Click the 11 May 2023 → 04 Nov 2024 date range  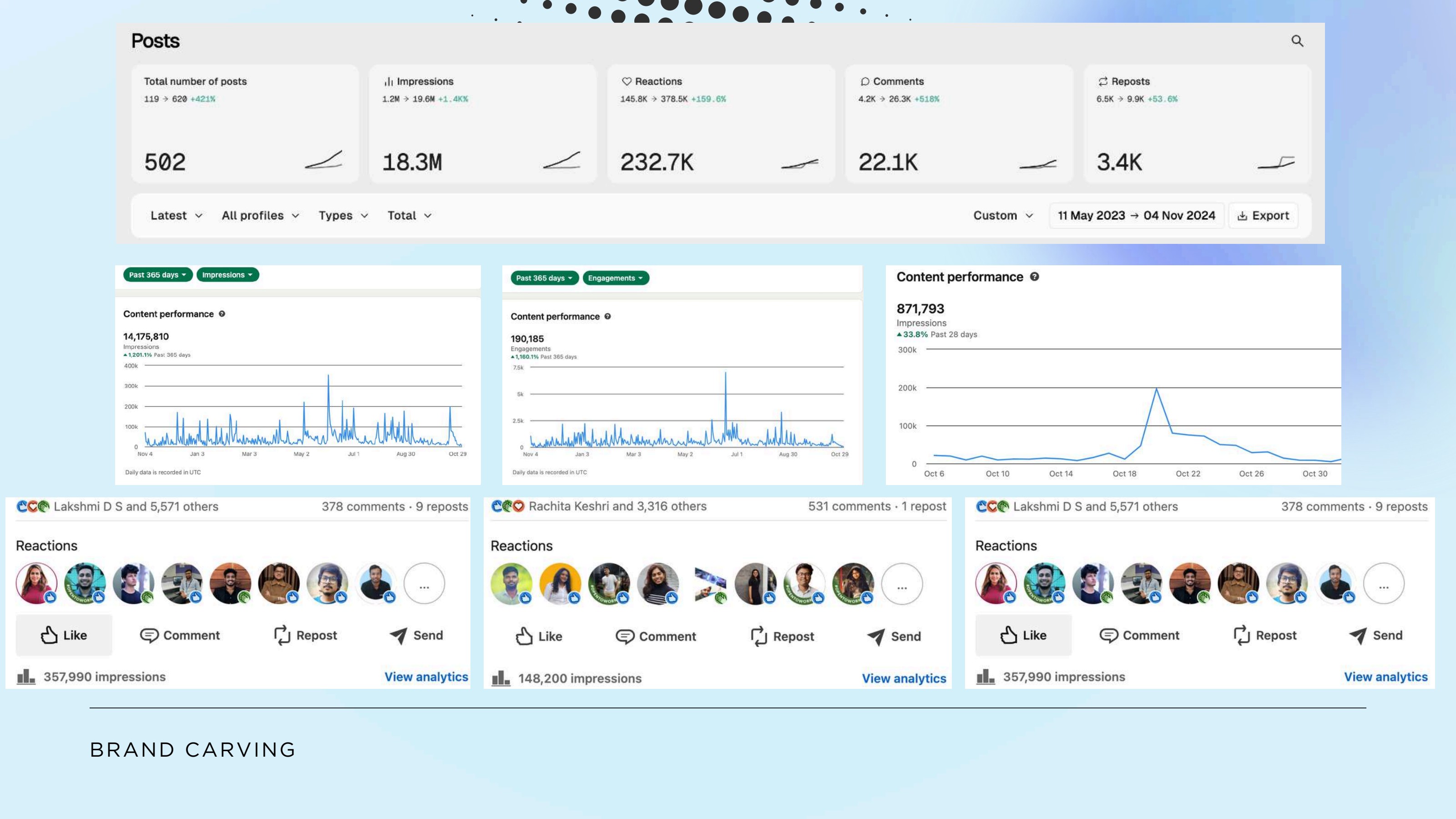pyautogui.click(x=1137, y=215)
